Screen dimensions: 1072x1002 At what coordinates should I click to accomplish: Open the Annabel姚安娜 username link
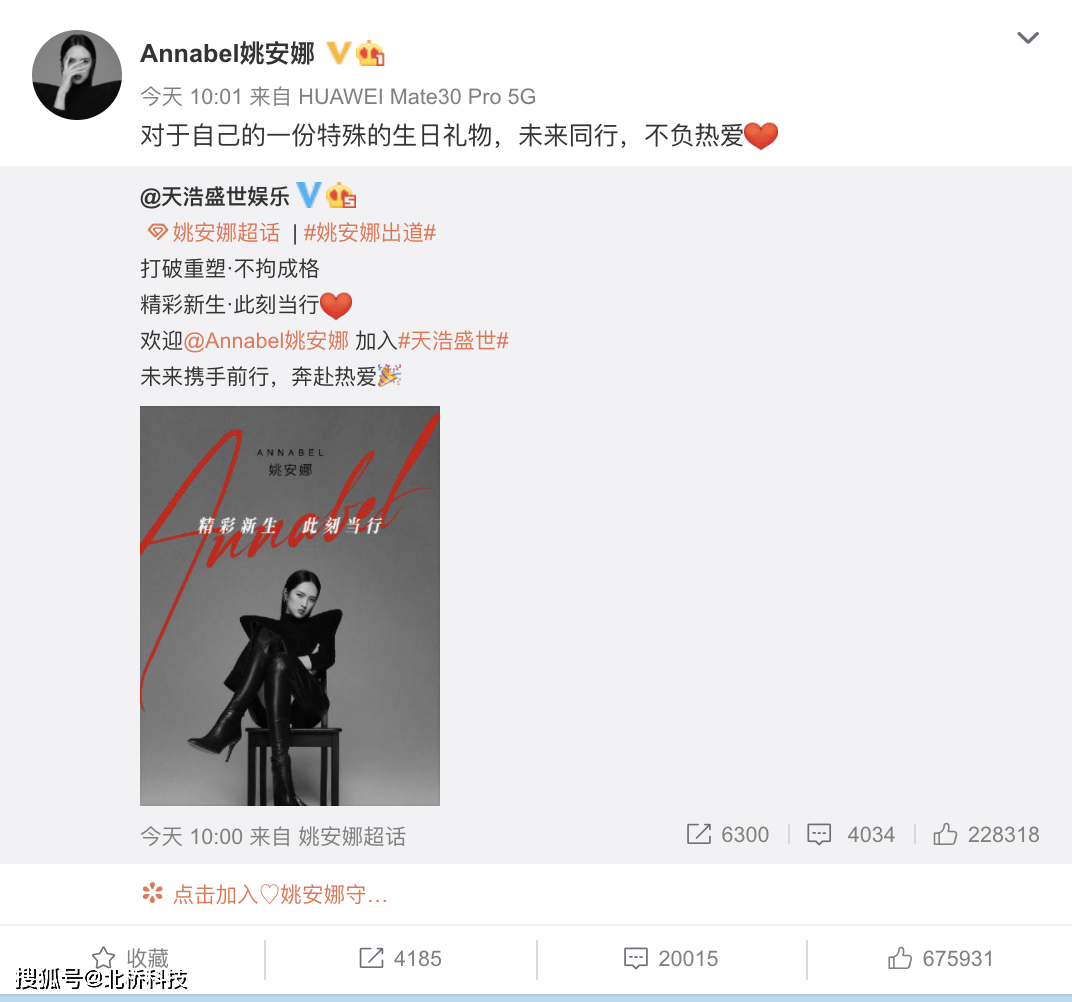click(228, 53)
